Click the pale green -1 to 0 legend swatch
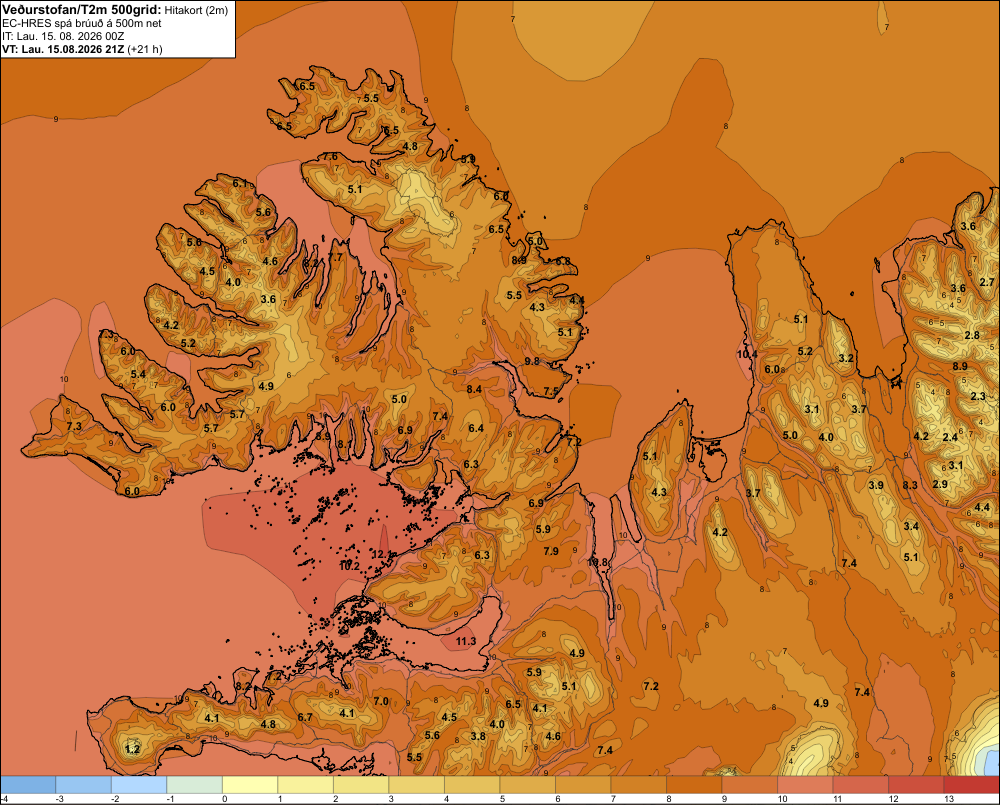This screenshot has width=1000, height=805. tap(195, 785)
